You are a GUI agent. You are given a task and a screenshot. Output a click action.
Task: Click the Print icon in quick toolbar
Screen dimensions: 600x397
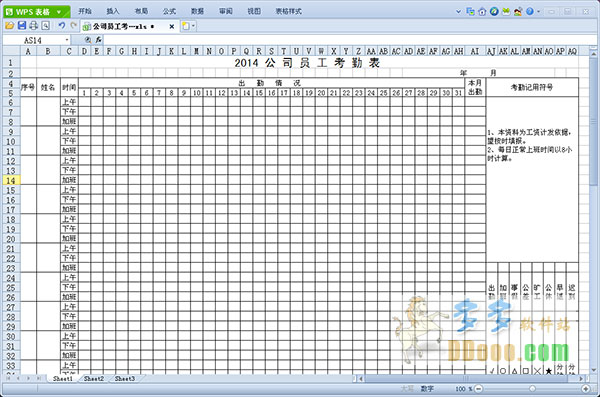click(34, 26)
